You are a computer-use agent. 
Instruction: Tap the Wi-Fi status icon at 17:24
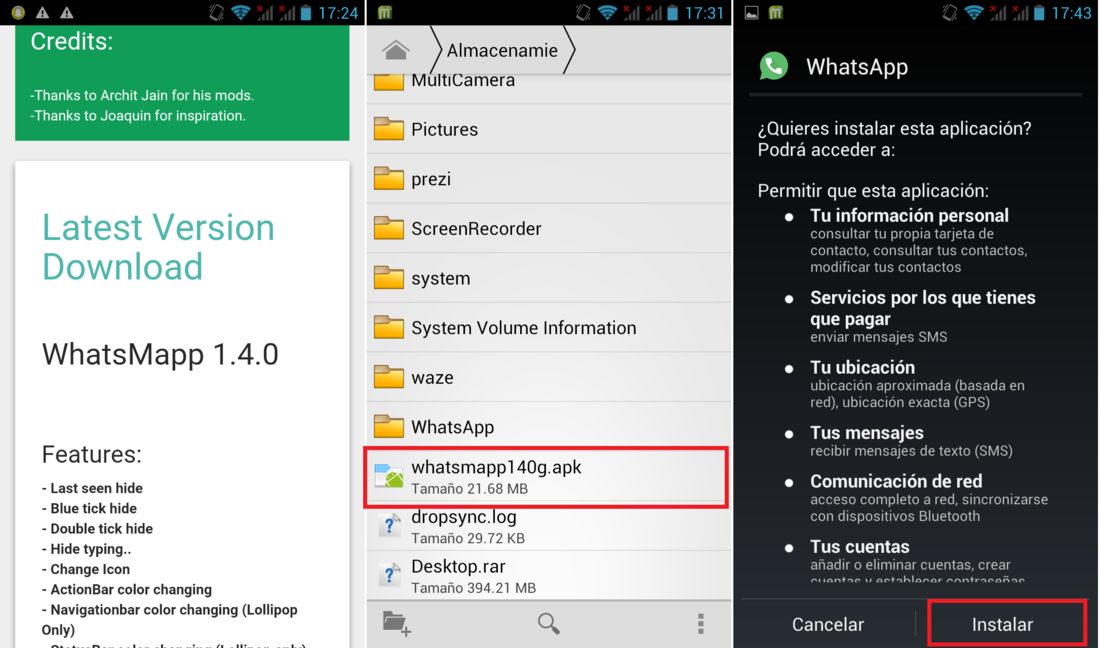click(x=240, y=13)
